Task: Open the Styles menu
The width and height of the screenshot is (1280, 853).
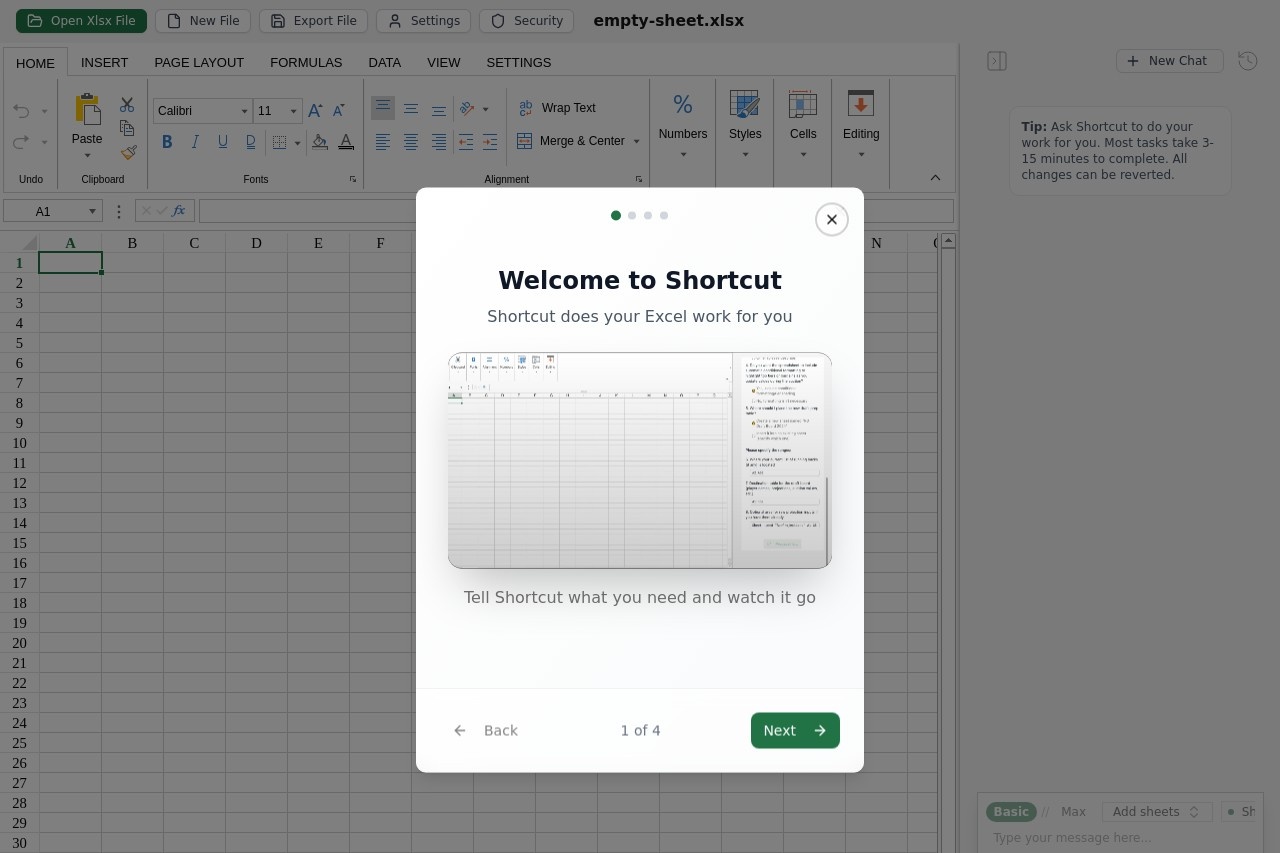Action: point(745,125)
